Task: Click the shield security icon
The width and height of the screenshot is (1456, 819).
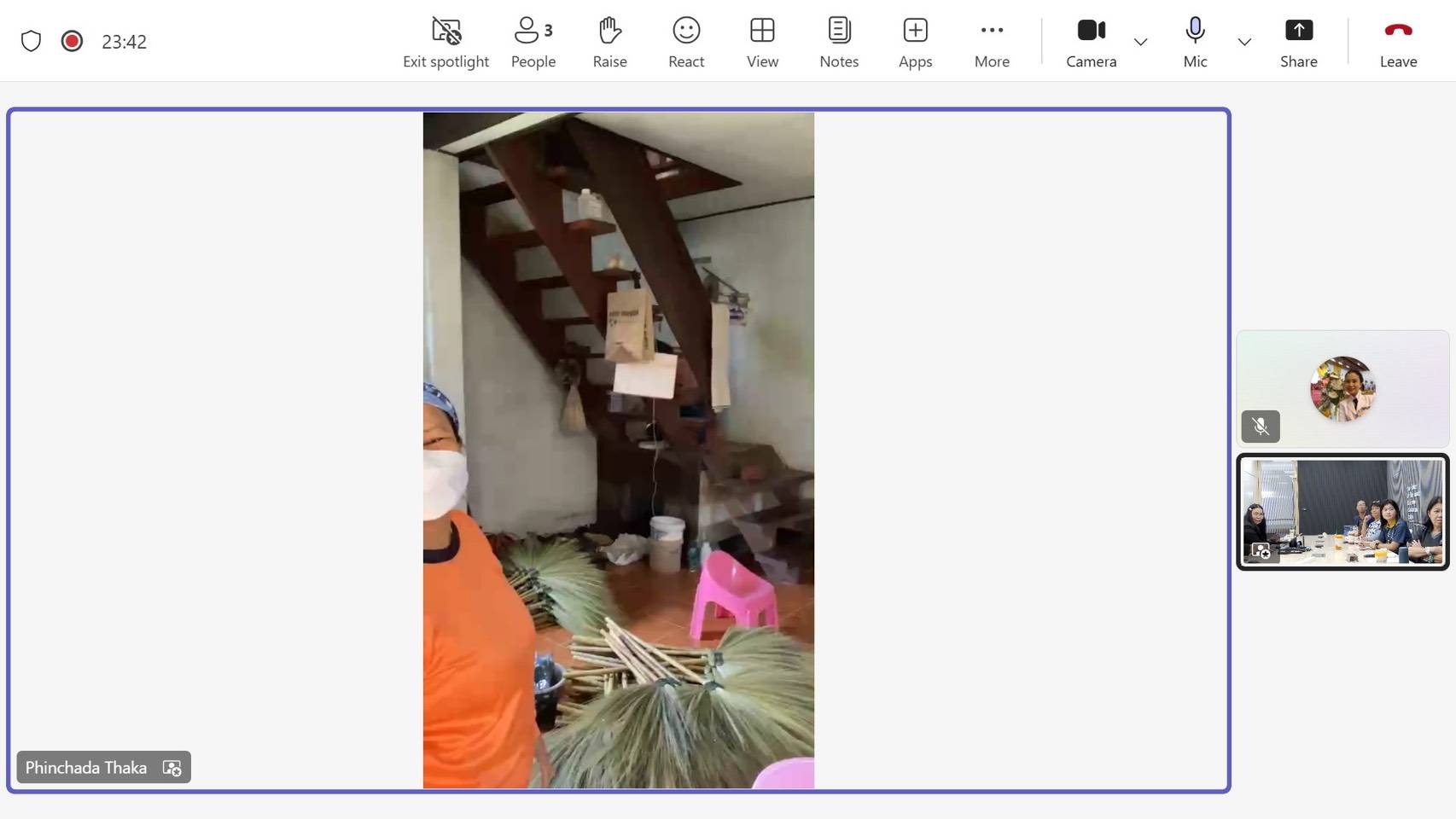Action: point(31,41)
